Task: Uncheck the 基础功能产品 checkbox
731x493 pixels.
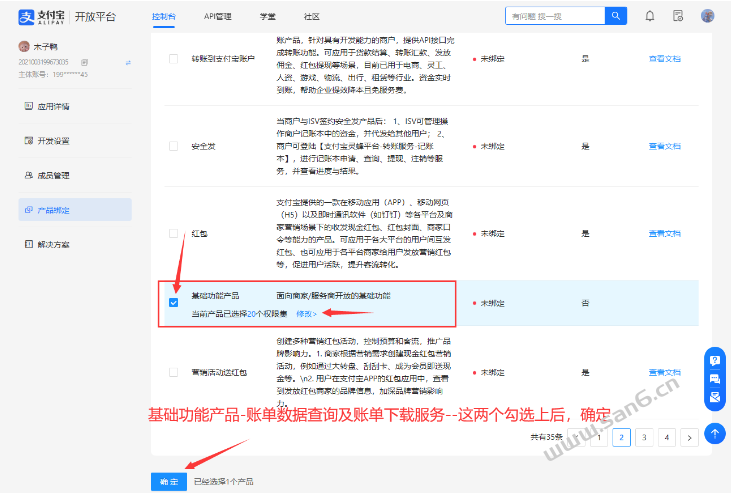Action: 173,303
